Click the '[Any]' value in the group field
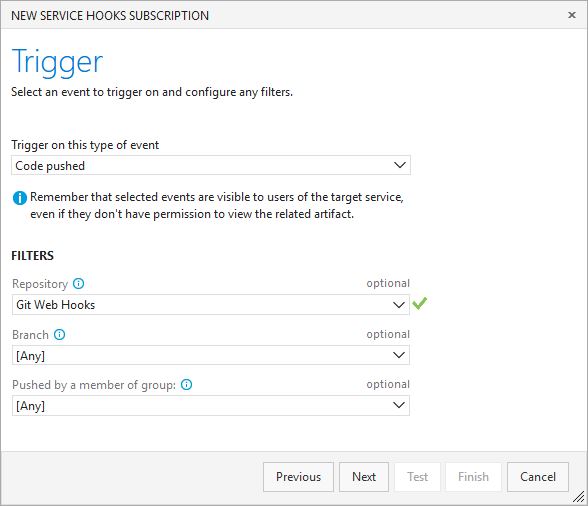The width and height of the screenshot is (588, 506). coord(30,405)
